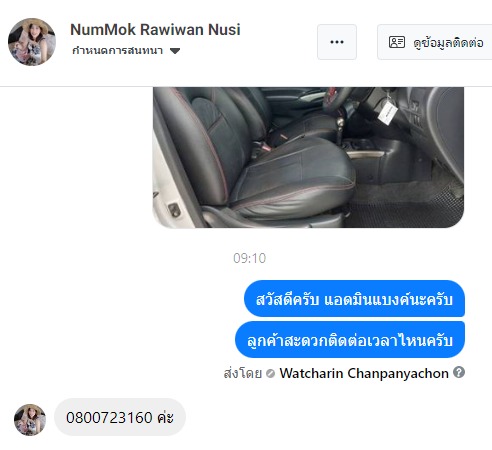Click the ดูข้อมูลติดต่อ button

pos(435,42)
